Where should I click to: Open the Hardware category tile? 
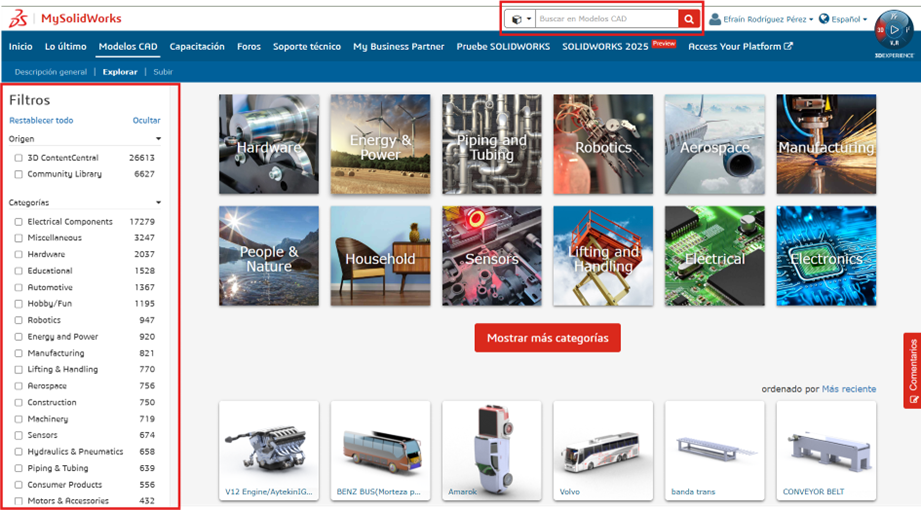tap(269, 144)
